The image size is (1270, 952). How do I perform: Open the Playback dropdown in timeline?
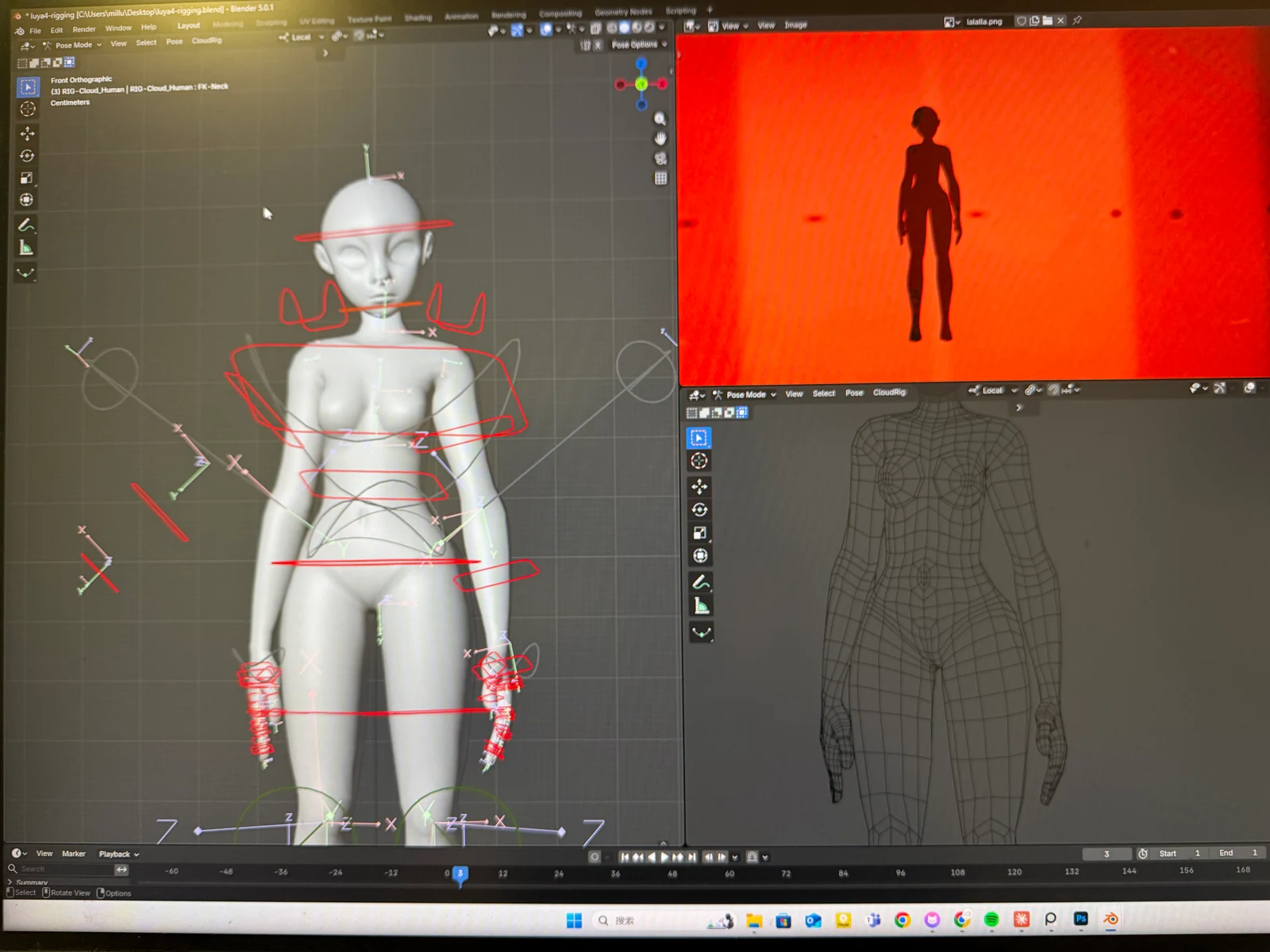(119, 854)
